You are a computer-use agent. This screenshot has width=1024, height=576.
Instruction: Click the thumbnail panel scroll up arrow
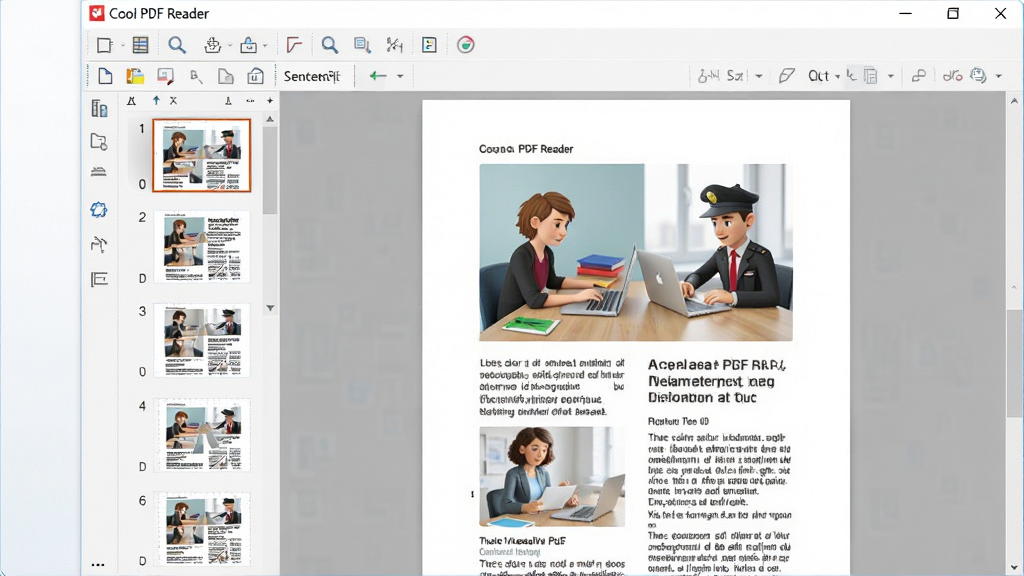coord(270,120)
